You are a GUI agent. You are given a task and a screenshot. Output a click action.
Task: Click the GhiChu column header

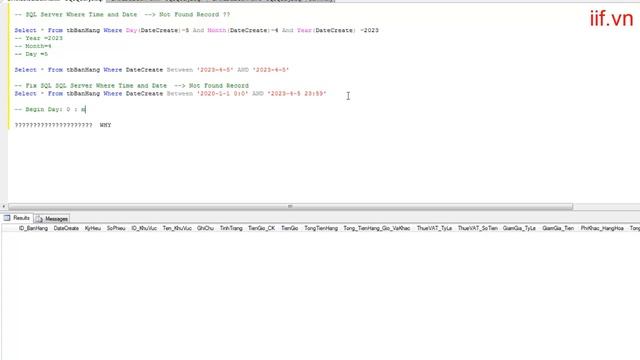pos(205,228)
